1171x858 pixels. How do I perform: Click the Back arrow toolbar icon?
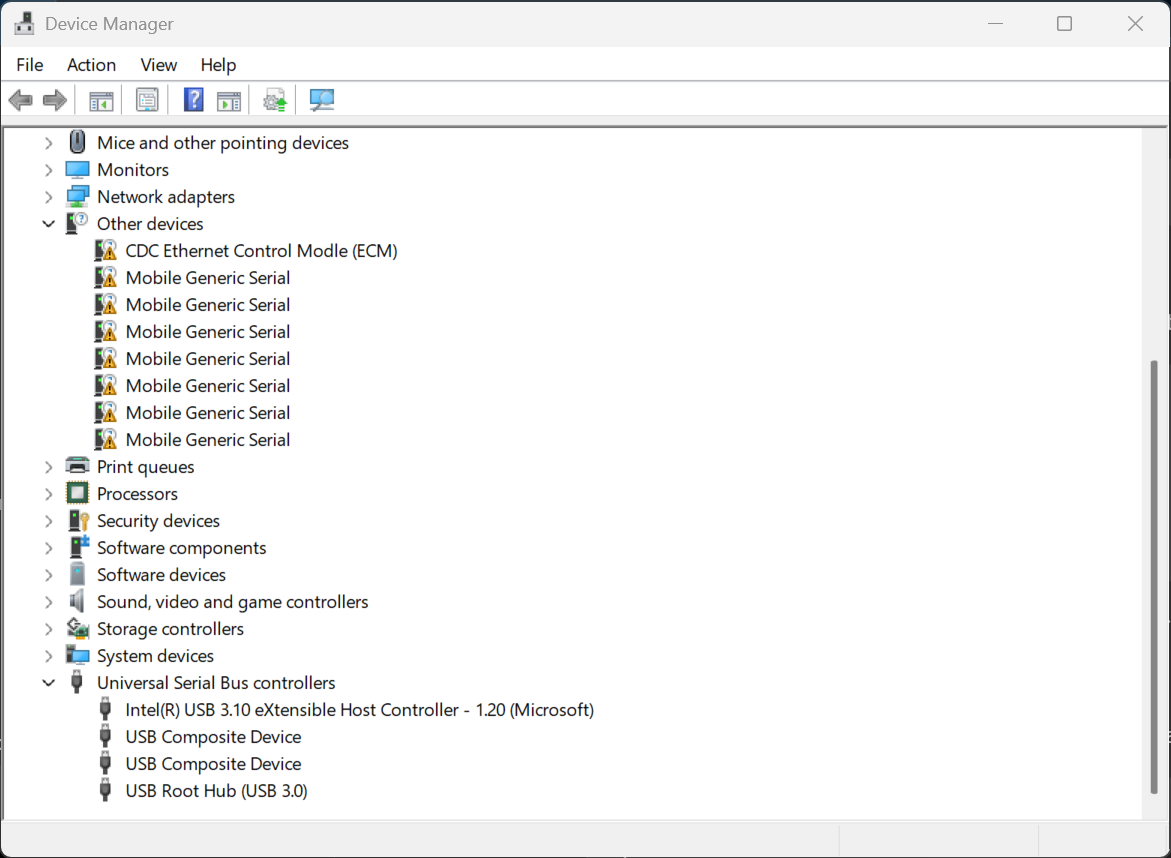click(21, 100)
